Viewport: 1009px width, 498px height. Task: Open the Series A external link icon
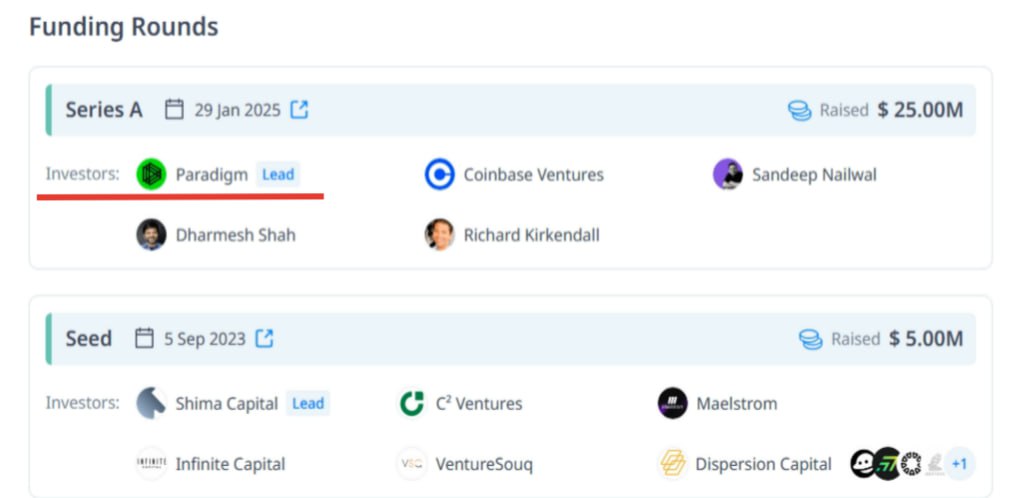299,110
